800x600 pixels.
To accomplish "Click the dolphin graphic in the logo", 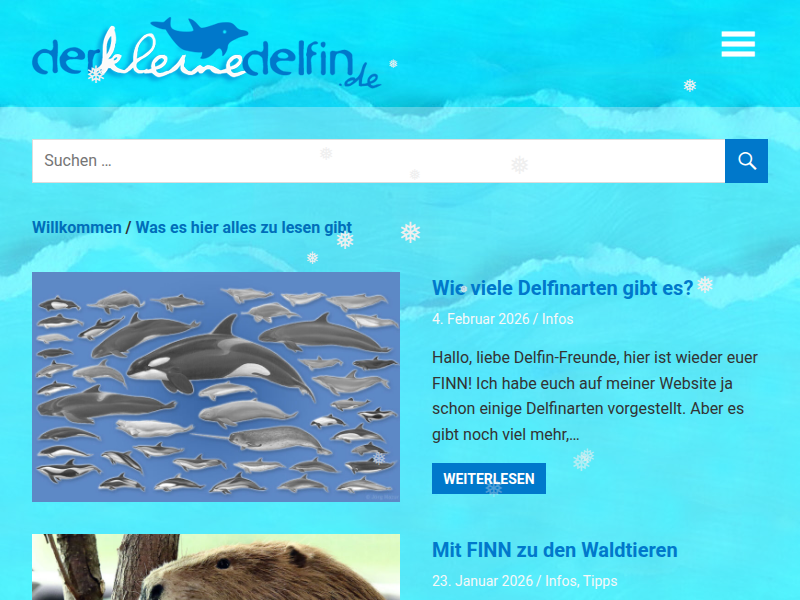I will tap(200, 37).
